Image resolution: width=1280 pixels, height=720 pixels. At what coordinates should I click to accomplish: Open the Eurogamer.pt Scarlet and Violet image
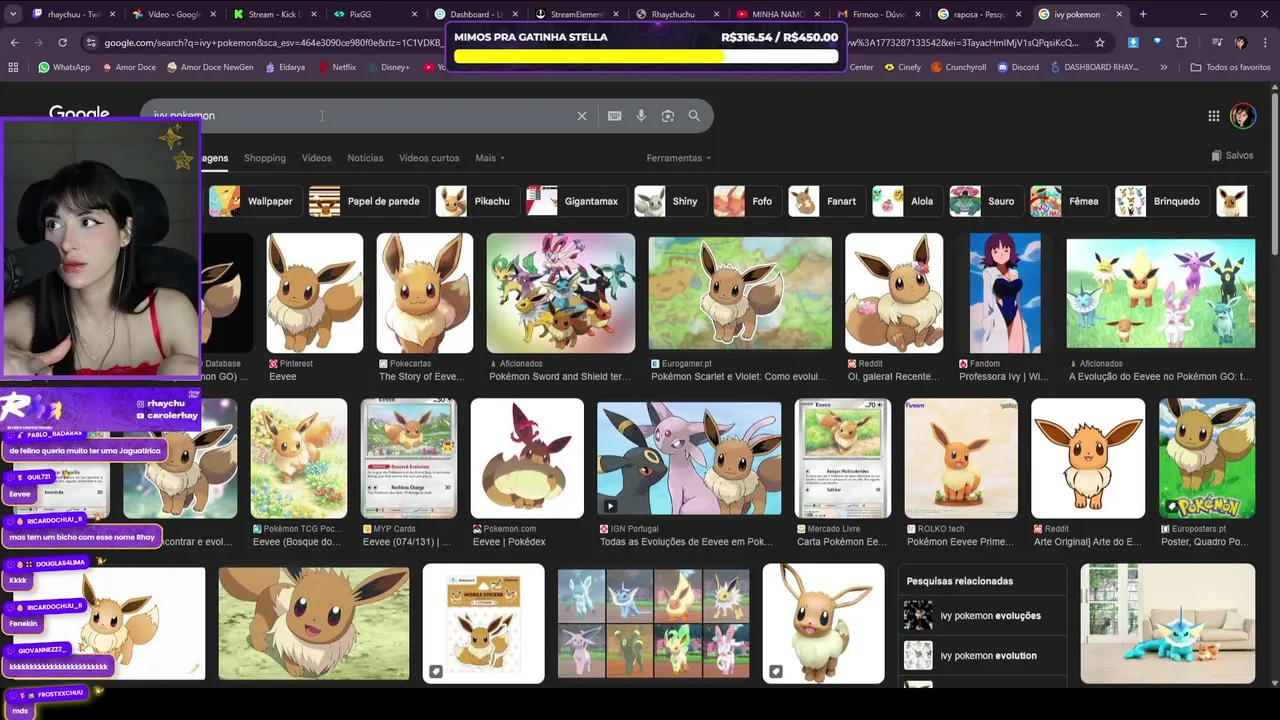point(740,293)
